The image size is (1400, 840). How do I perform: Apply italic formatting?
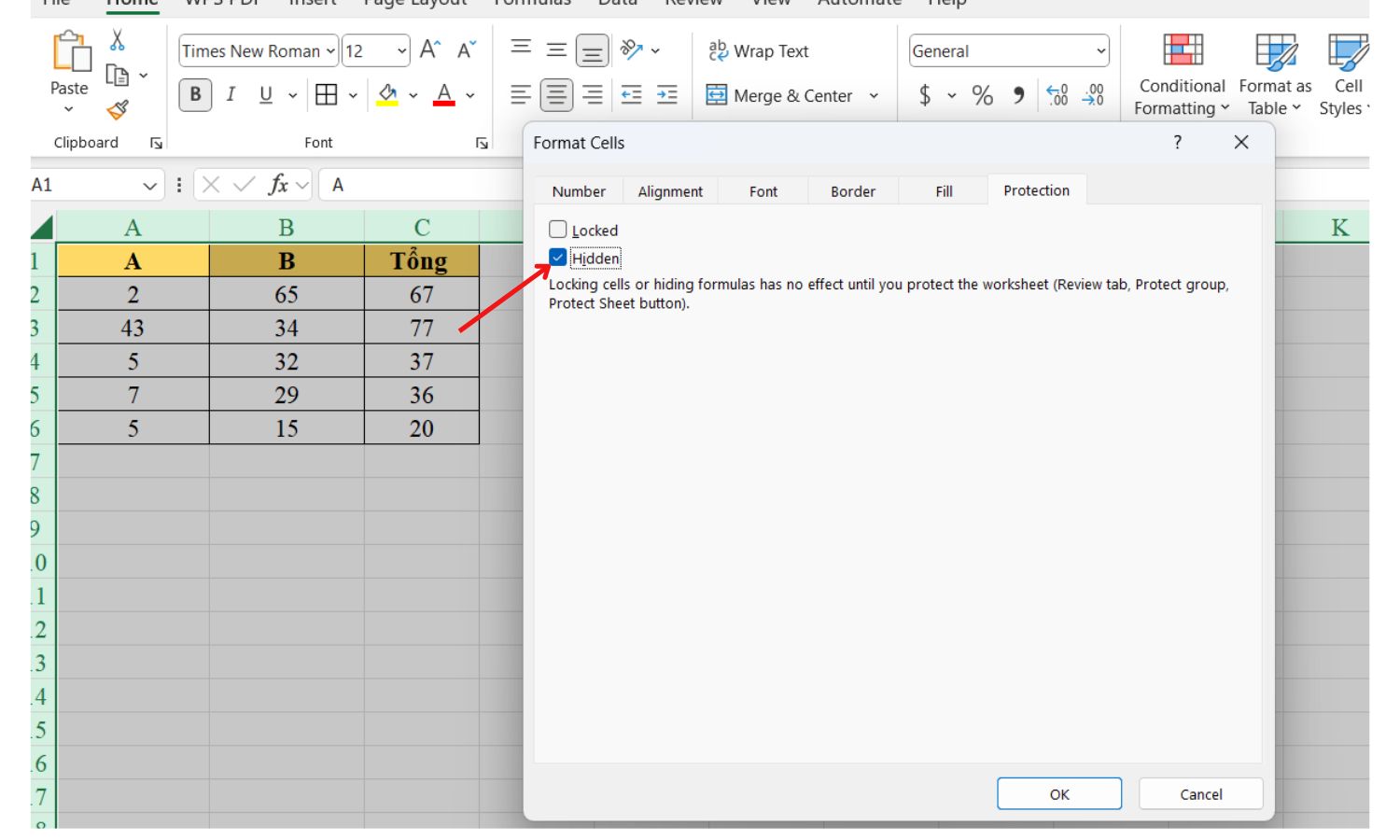(x=231, y=94)
